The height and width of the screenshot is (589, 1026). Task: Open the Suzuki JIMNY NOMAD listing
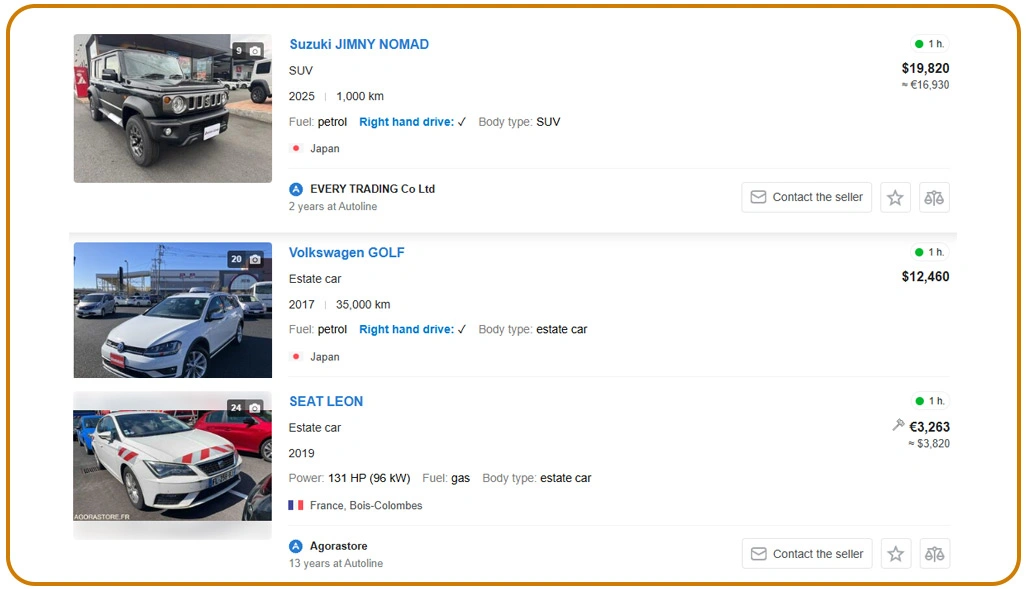tap(358, 44)
